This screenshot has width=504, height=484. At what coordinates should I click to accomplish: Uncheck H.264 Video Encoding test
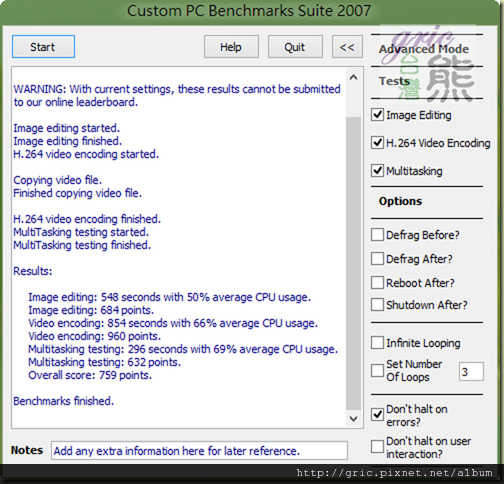(x=377, y=143)
